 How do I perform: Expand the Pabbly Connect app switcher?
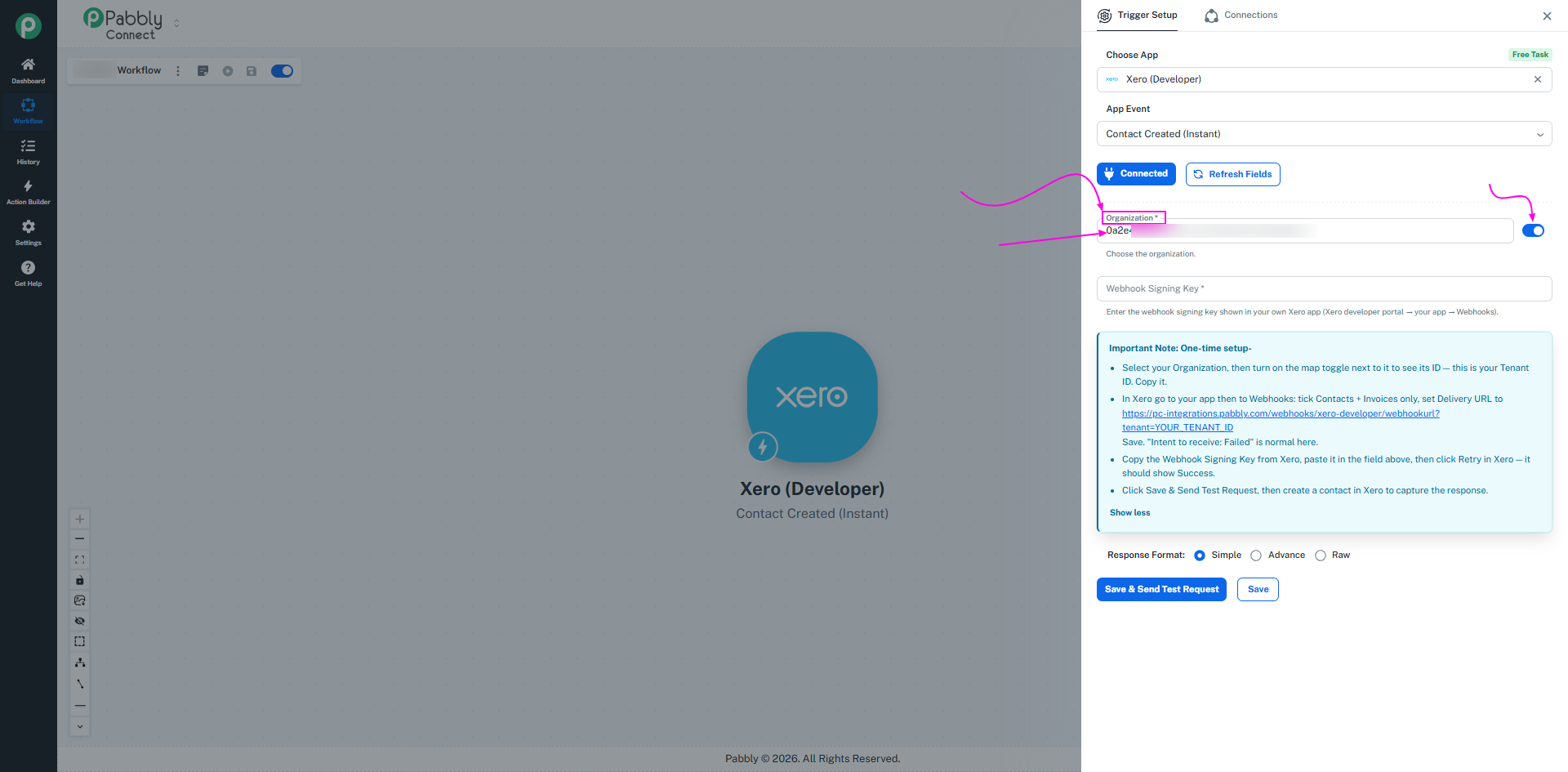pos(176,23)
